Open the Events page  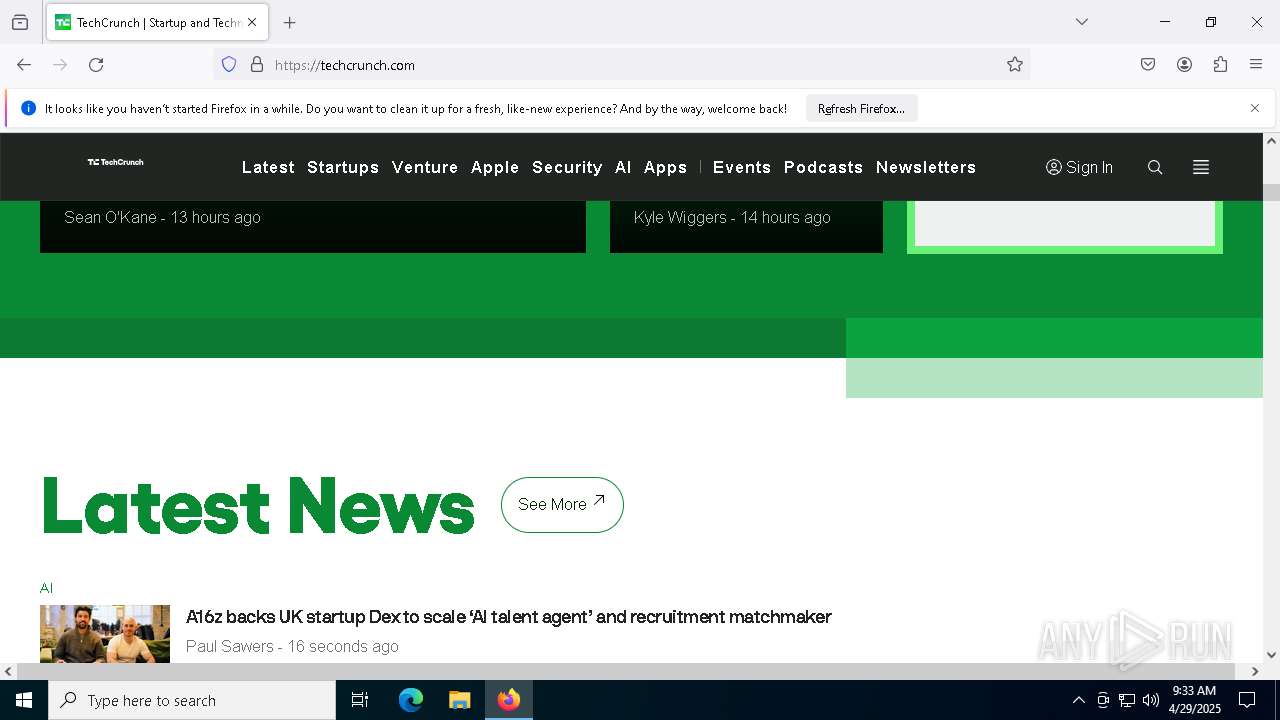(x=742, y=167)
